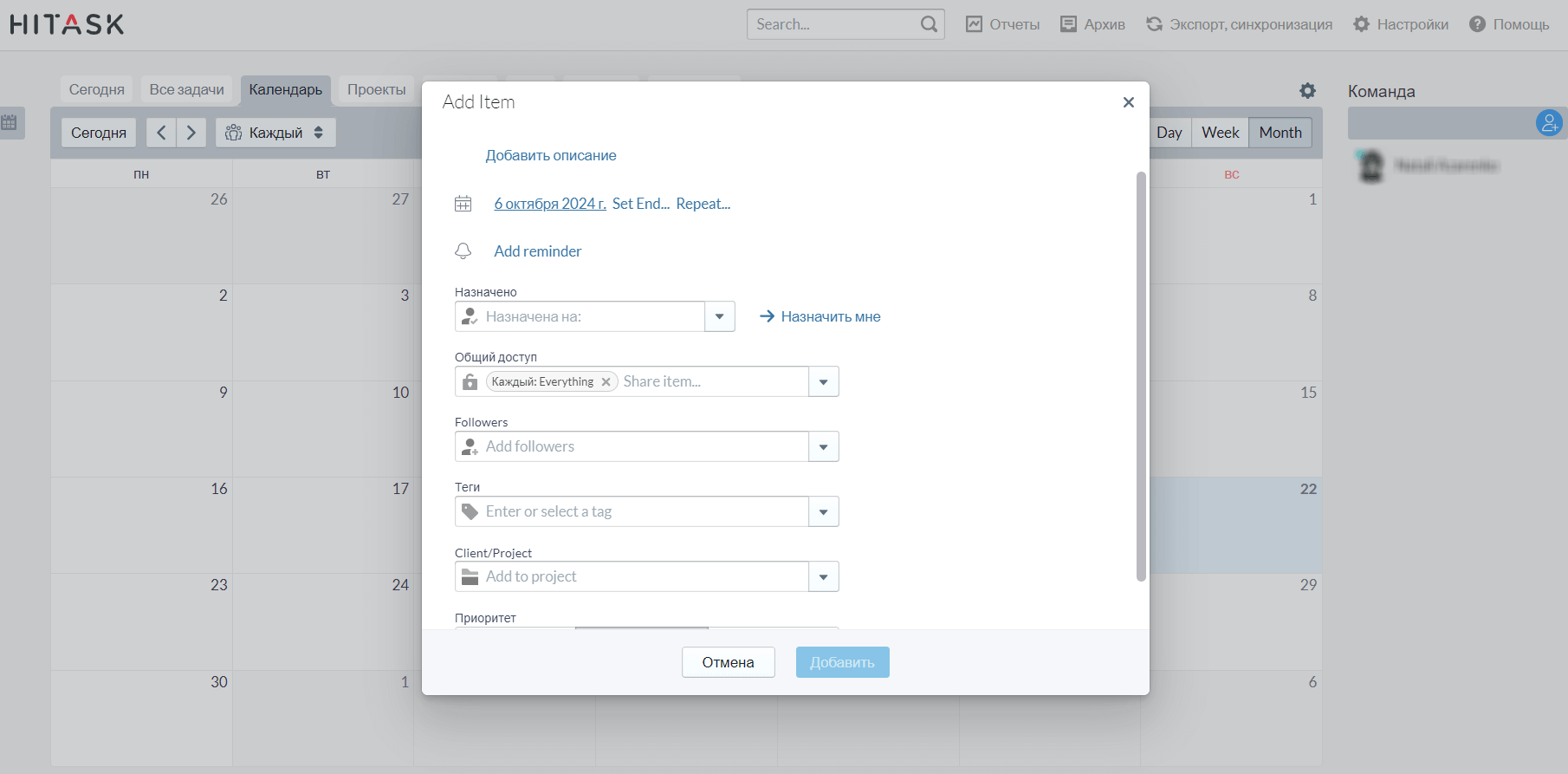
Task: Go to next month arrow
Action: click(191, 133)
